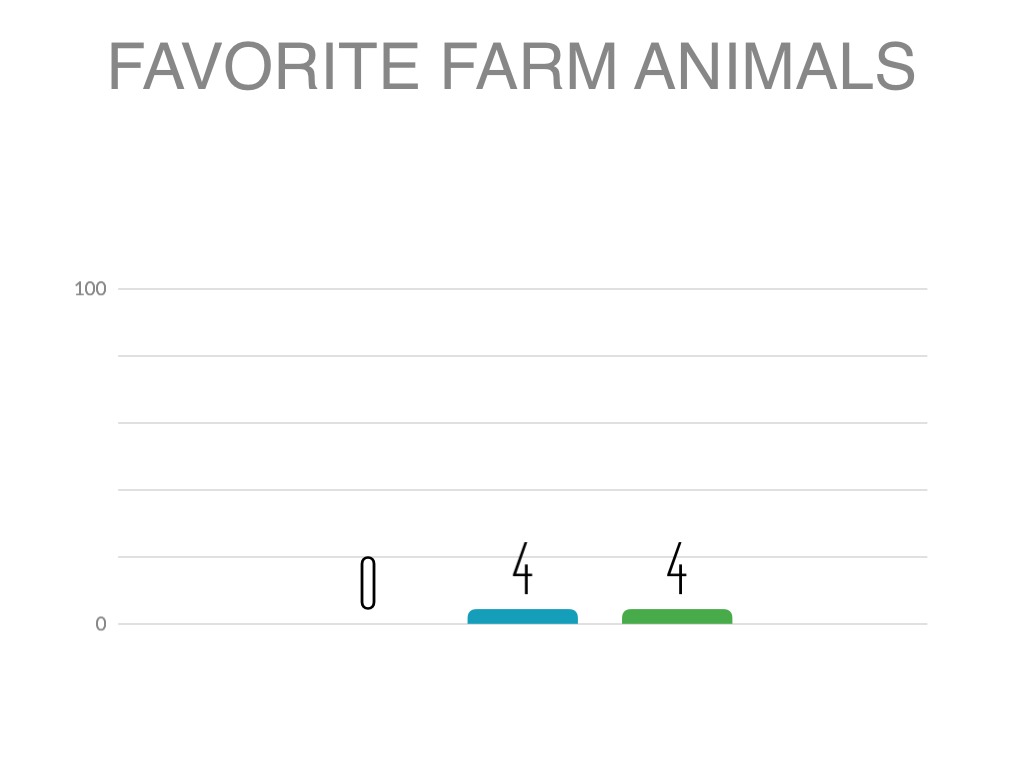Select the FAVORITE FARM ANIMALS chart title

[x=511, y=67]
